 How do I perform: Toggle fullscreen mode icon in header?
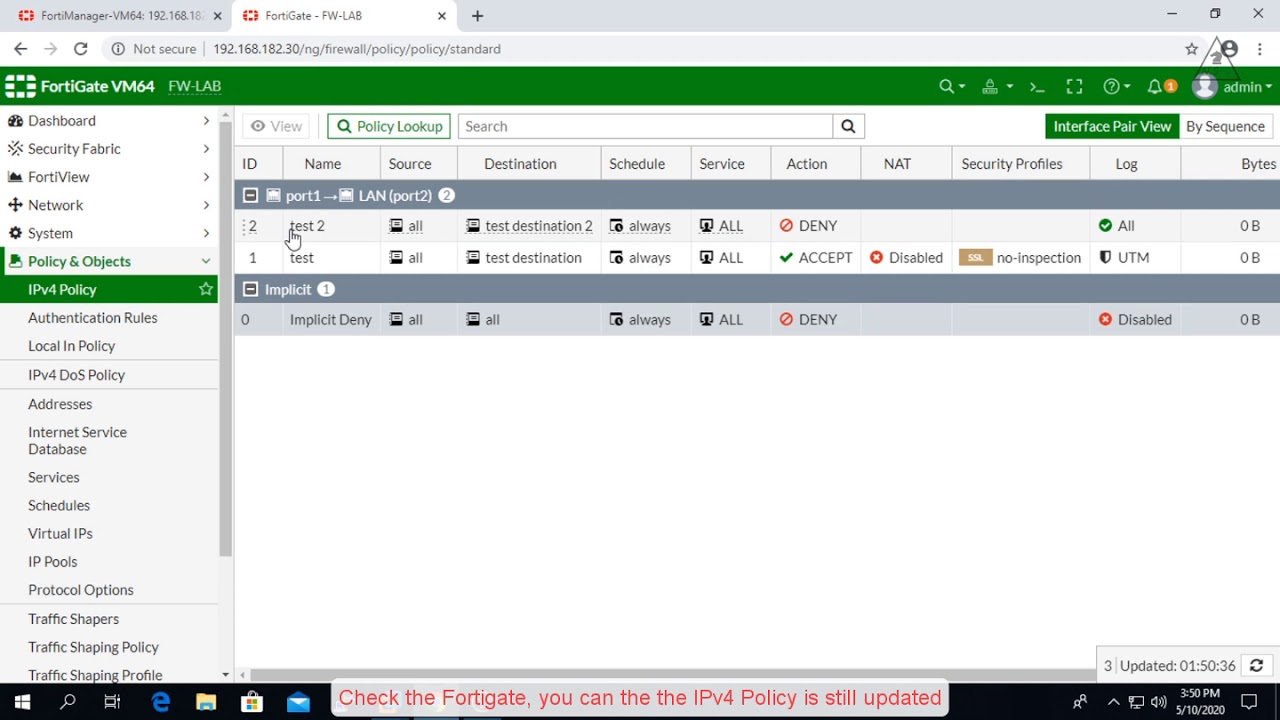1074,87
